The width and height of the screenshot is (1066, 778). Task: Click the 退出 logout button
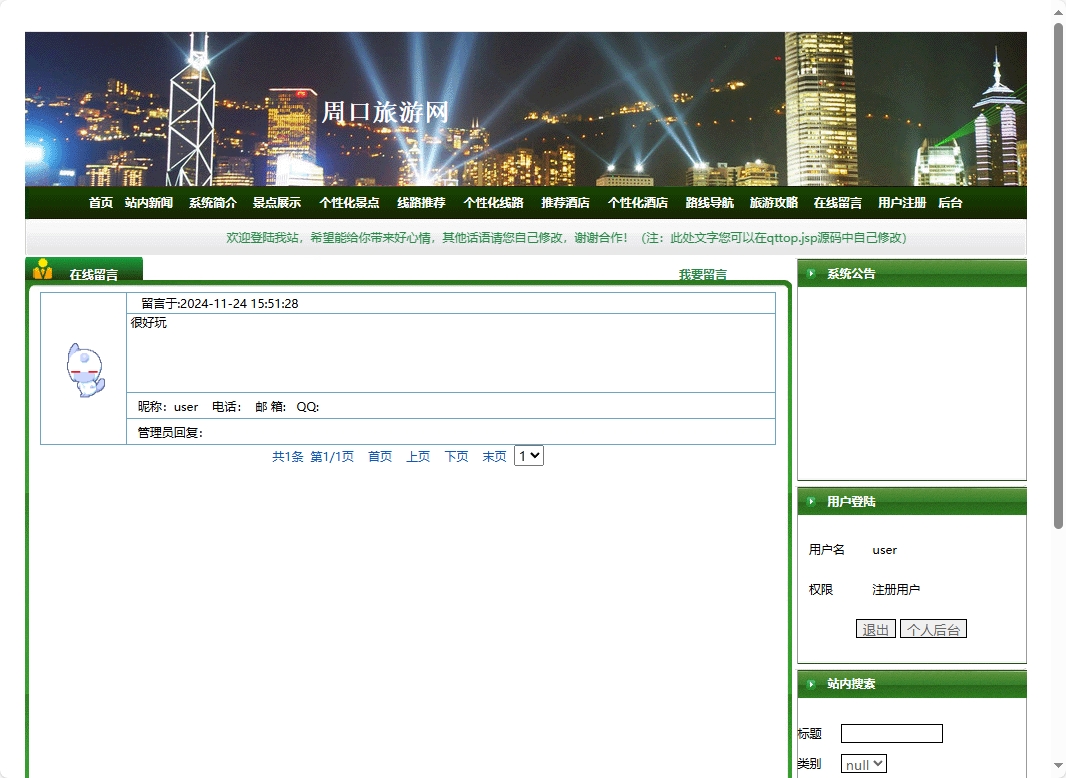pyautogui.click(x=875, y=628)
